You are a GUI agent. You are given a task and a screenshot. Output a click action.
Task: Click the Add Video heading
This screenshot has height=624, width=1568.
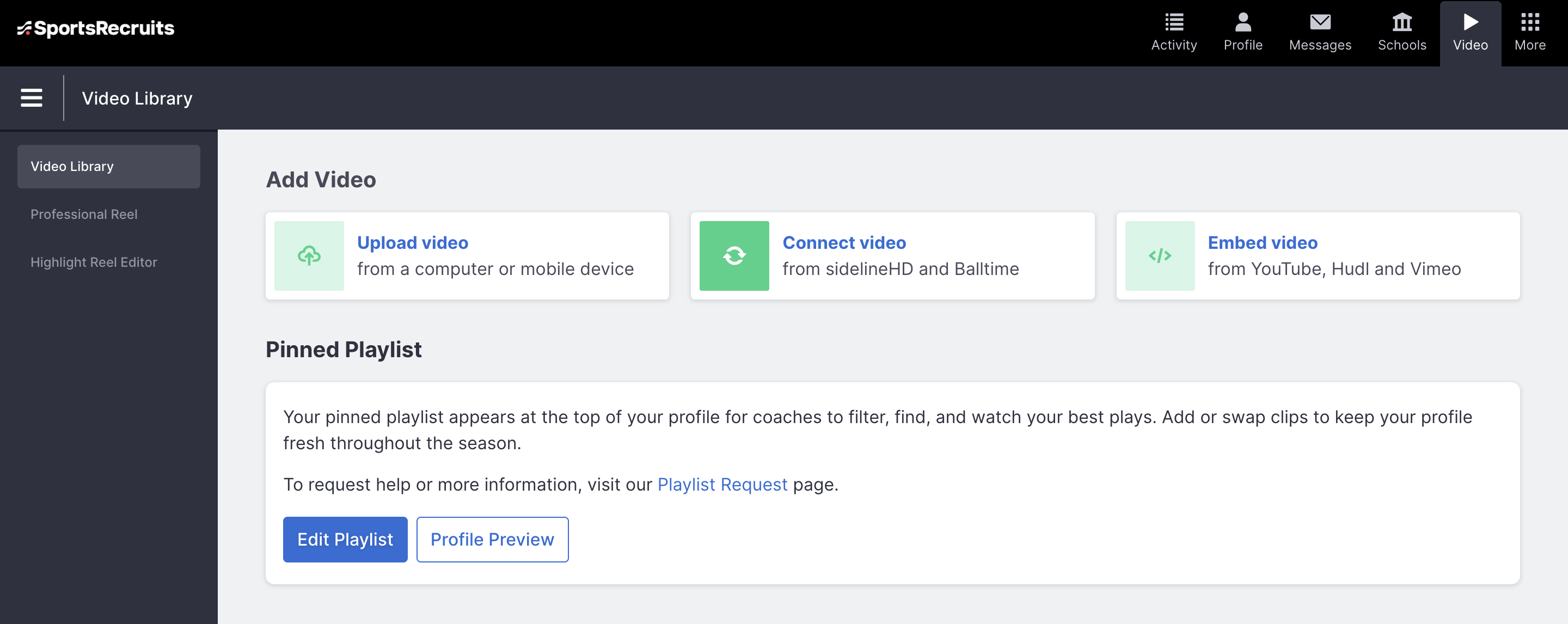(321, 180)
